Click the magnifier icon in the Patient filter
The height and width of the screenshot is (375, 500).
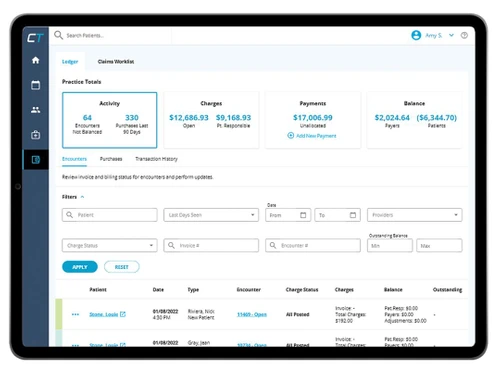pyautogui.click(x=69, y=215)
